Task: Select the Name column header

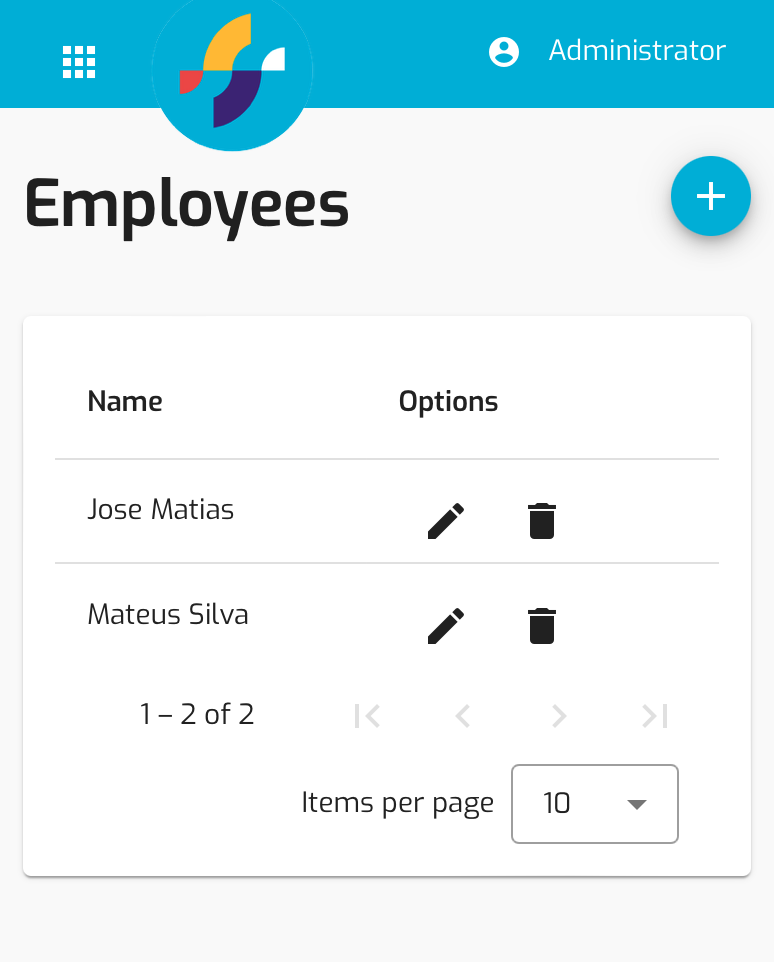Action: click(125, 402)
